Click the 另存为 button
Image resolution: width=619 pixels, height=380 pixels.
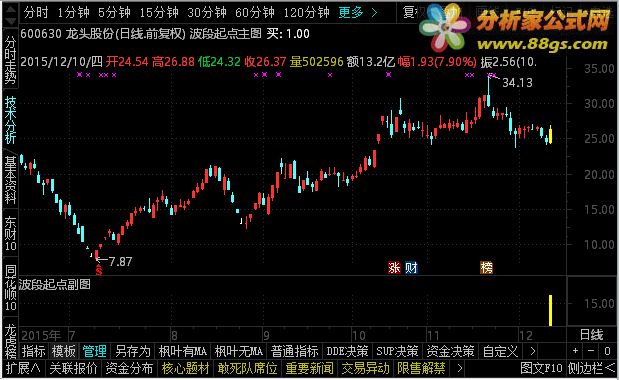[133, 351]
